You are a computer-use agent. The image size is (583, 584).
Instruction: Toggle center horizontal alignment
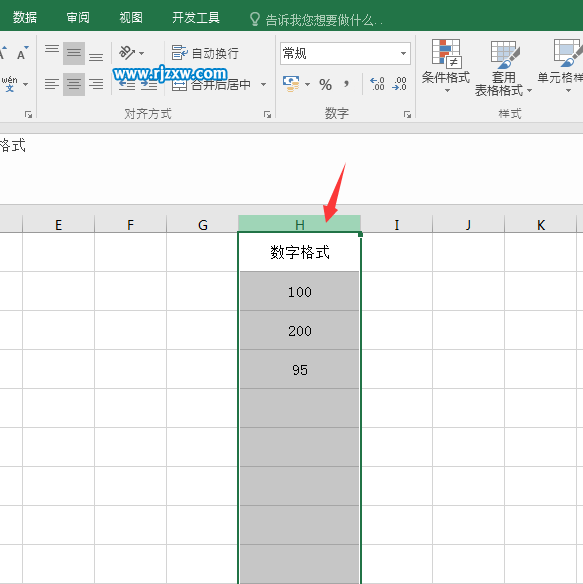tap(74, 84)
